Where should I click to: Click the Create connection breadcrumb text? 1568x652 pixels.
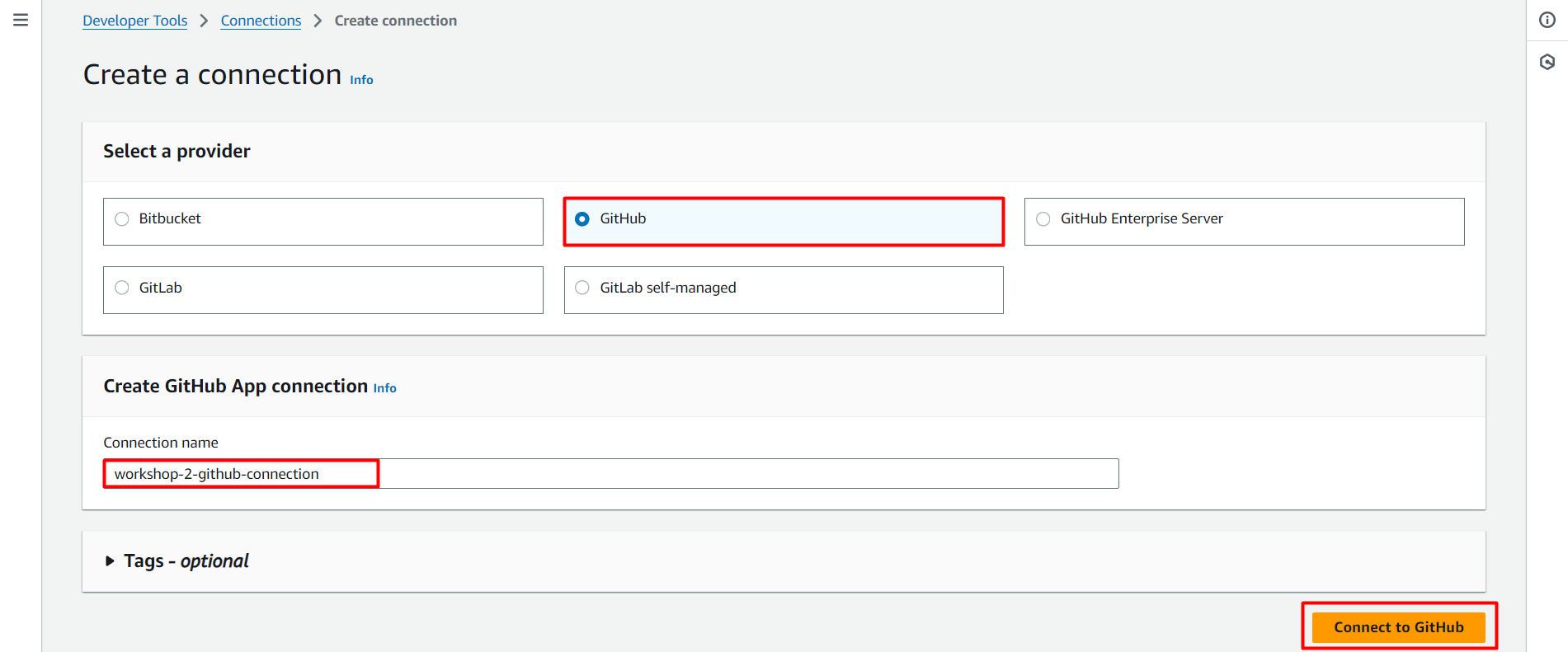395,21
